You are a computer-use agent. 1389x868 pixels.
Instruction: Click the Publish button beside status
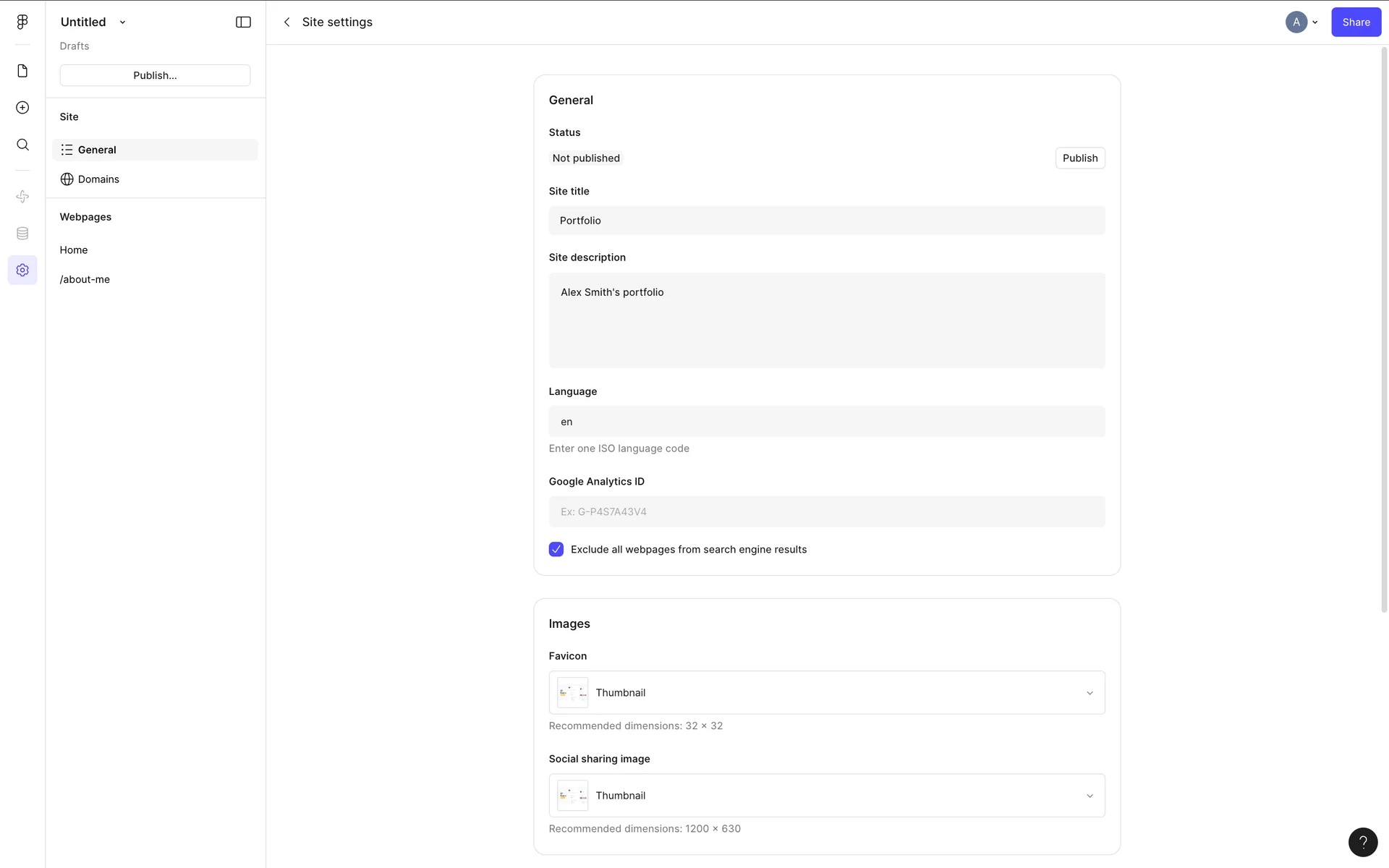[x=1079, y=158]
